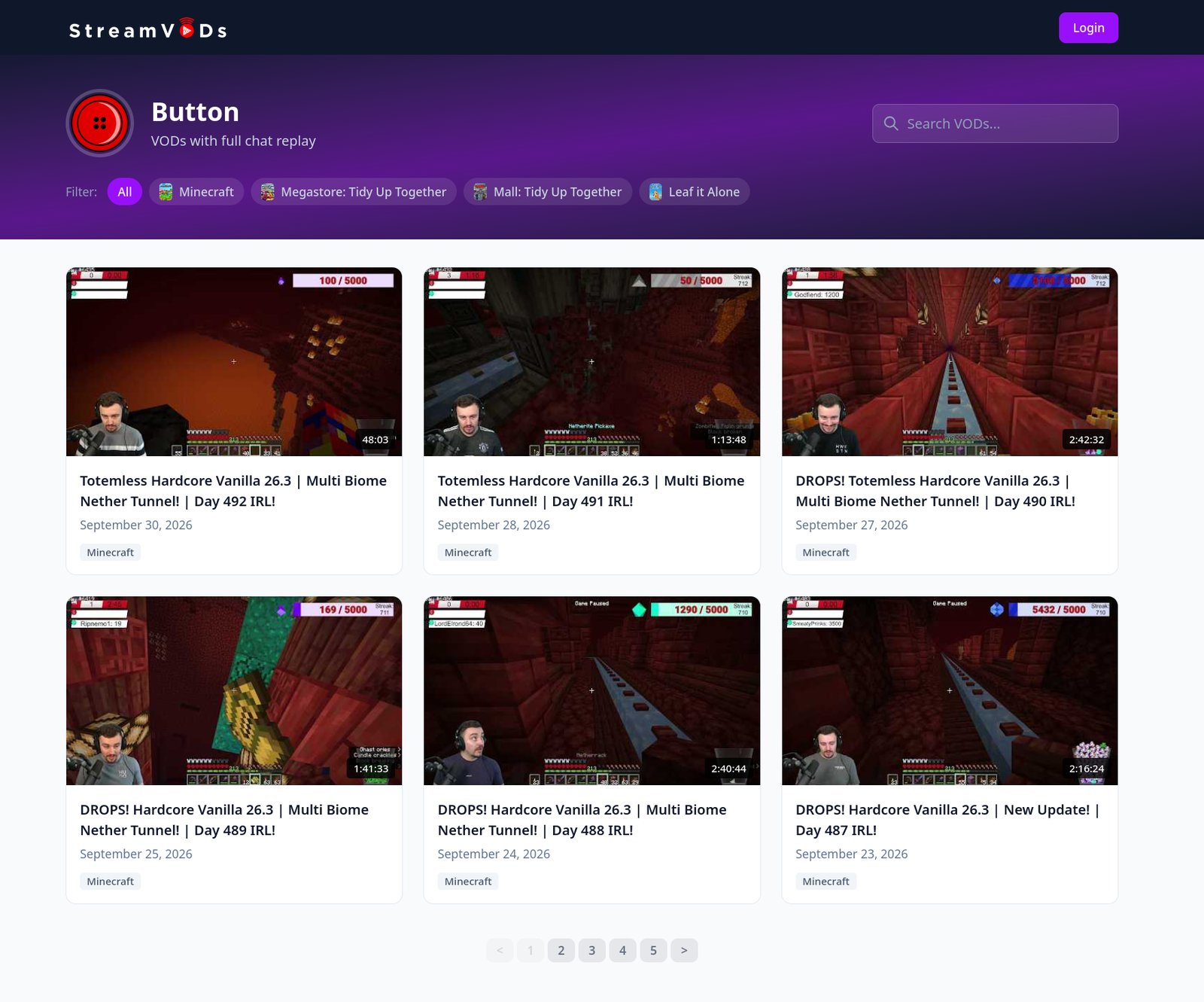1204x1002 pixels.
Task: Click the date September 27, 2026
Action: 852,525
